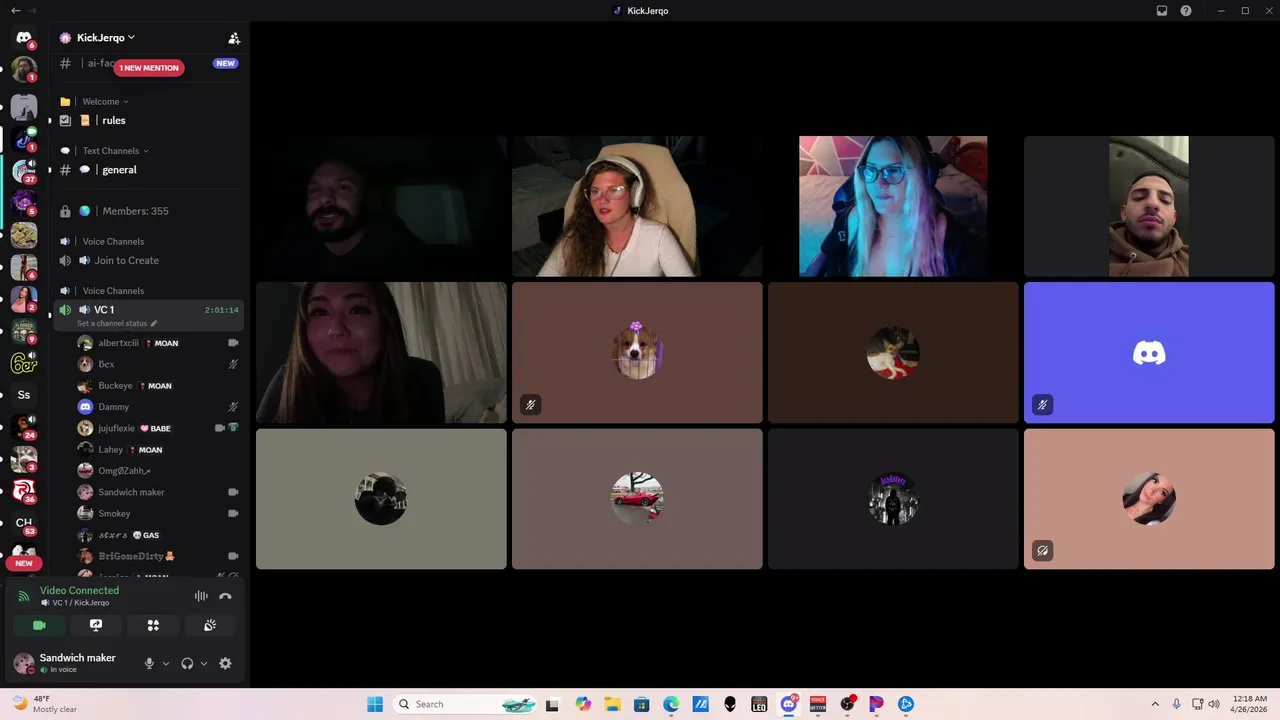1280x720 pixels.
Task: Open the KickJerqo server menu dropdown
Action: click(x=106, y=38)
